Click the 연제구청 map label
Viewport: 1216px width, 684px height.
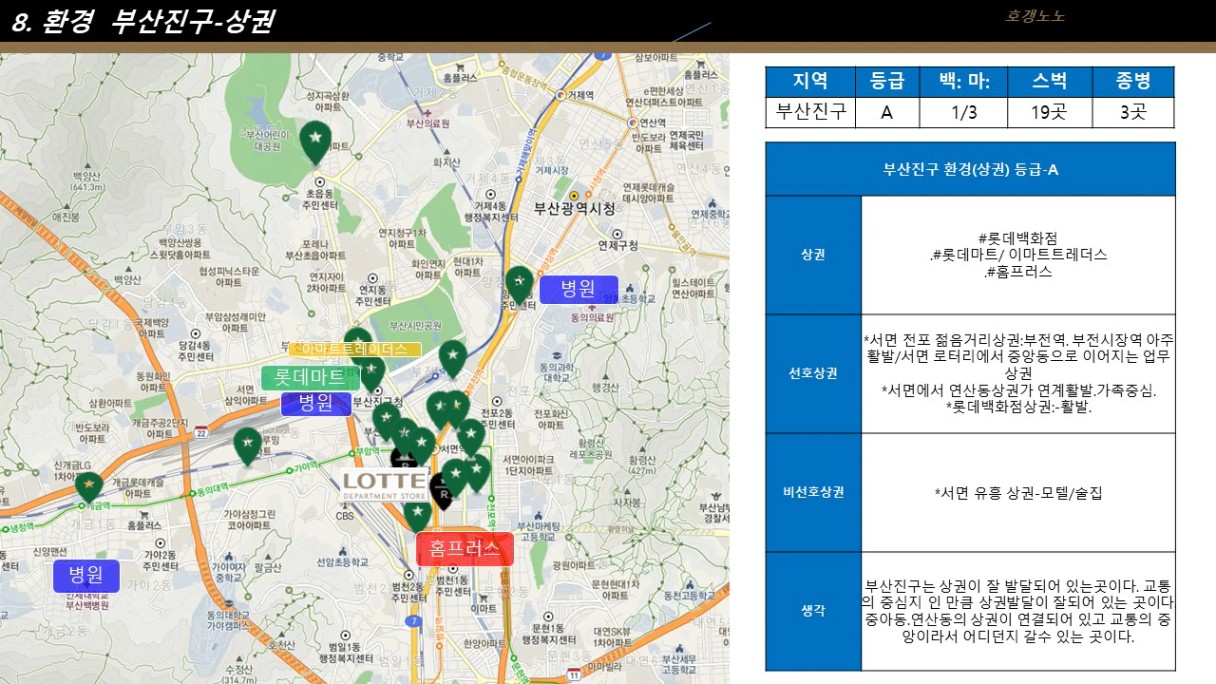[618, 244]
